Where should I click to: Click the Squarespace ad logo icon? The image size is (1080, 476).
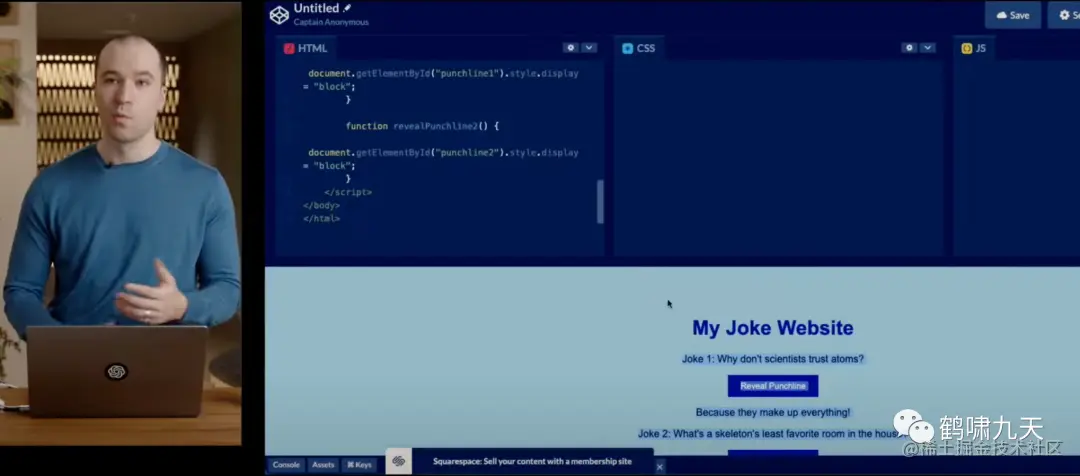[x=399, y=461]
